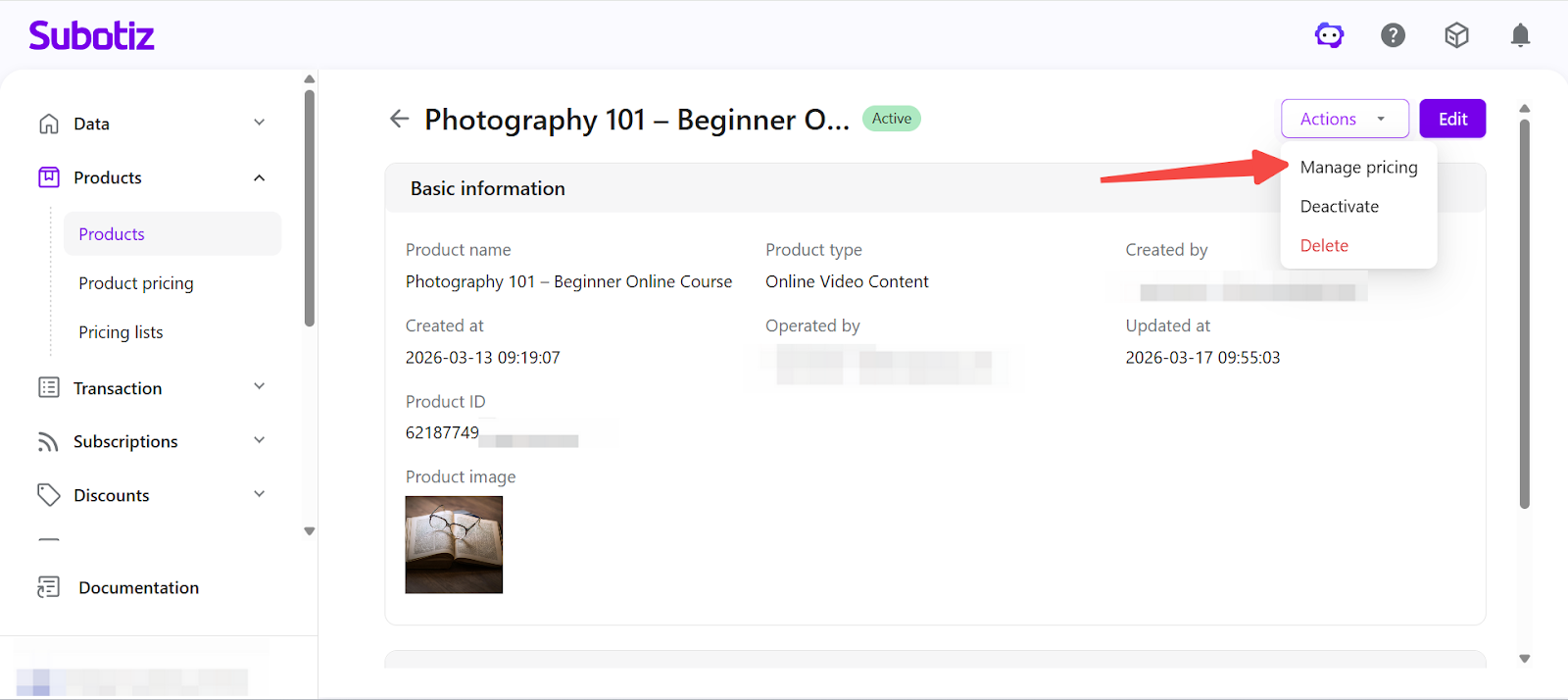Click the Documentation icon in sidebar
The image size is (1568, 700).
tap(48, 587)
